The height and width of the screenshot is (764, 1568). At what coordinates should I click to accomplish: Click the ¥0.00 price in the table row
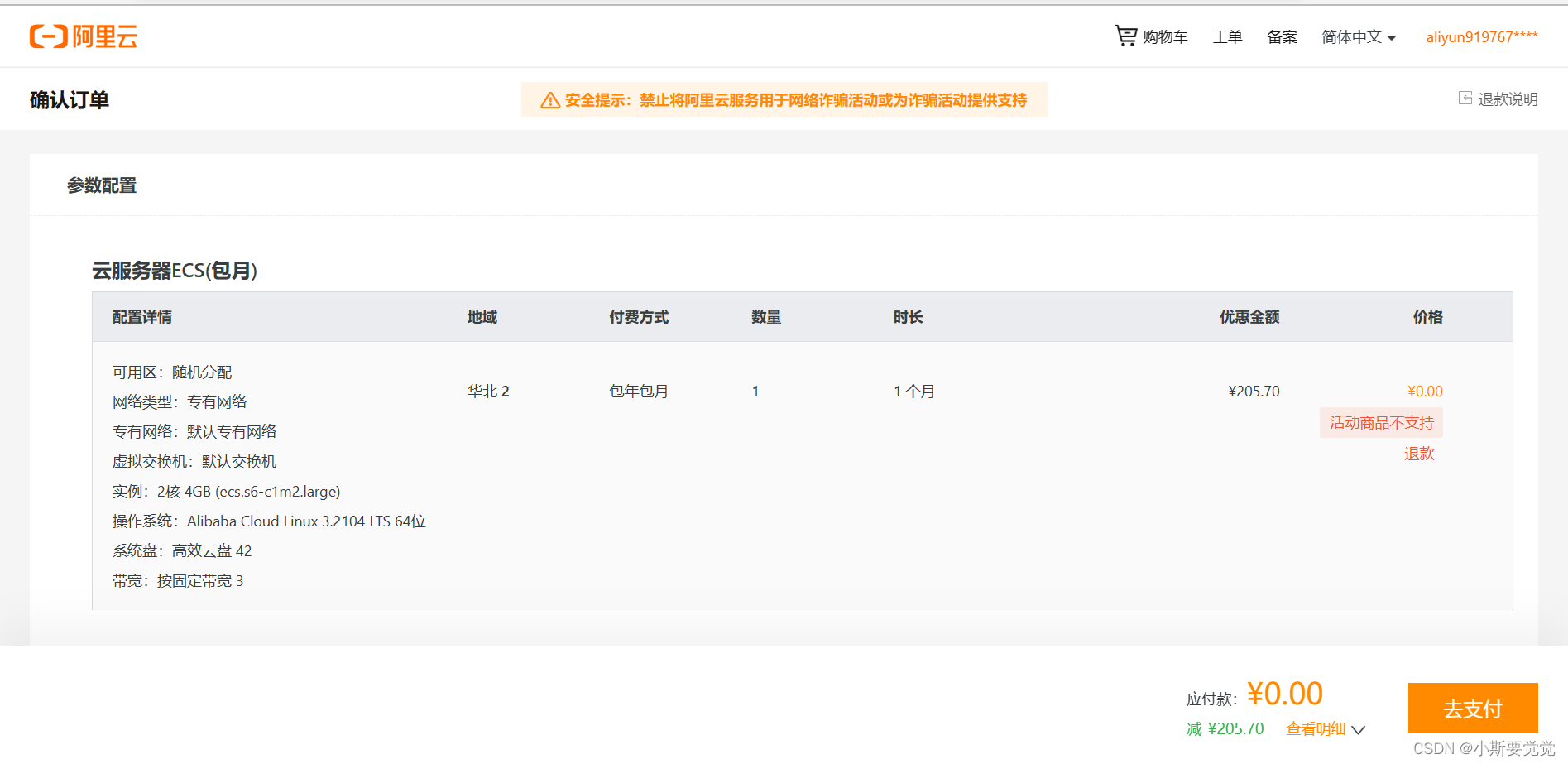click(x=1425, y=392)
